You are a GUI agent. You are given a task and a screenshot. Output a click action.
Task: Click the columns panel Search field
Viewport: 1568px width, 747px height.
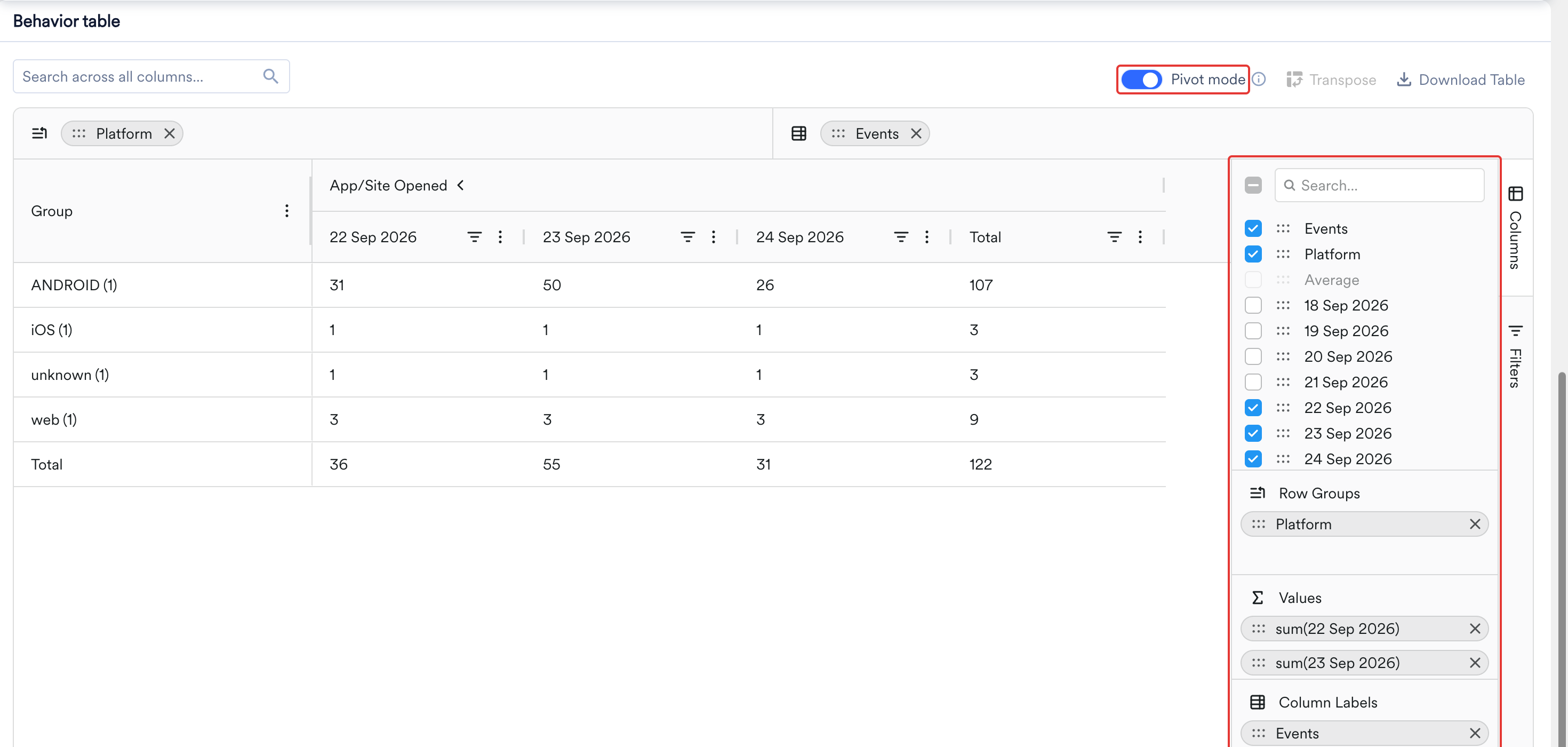coord(1379,185)
